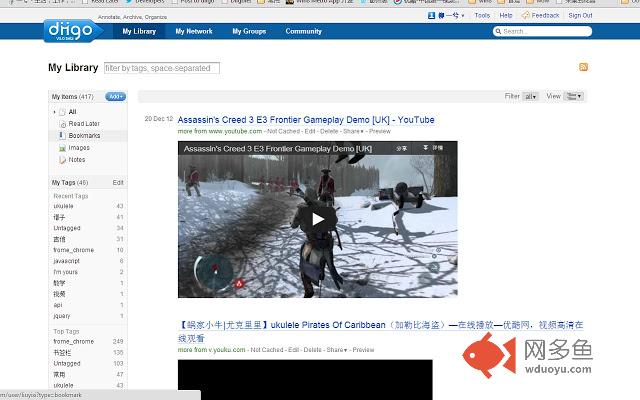The height and width of the screenshot is (400, 640).
Task: Click the Notes sidebar icon
Action: point(62,160)
